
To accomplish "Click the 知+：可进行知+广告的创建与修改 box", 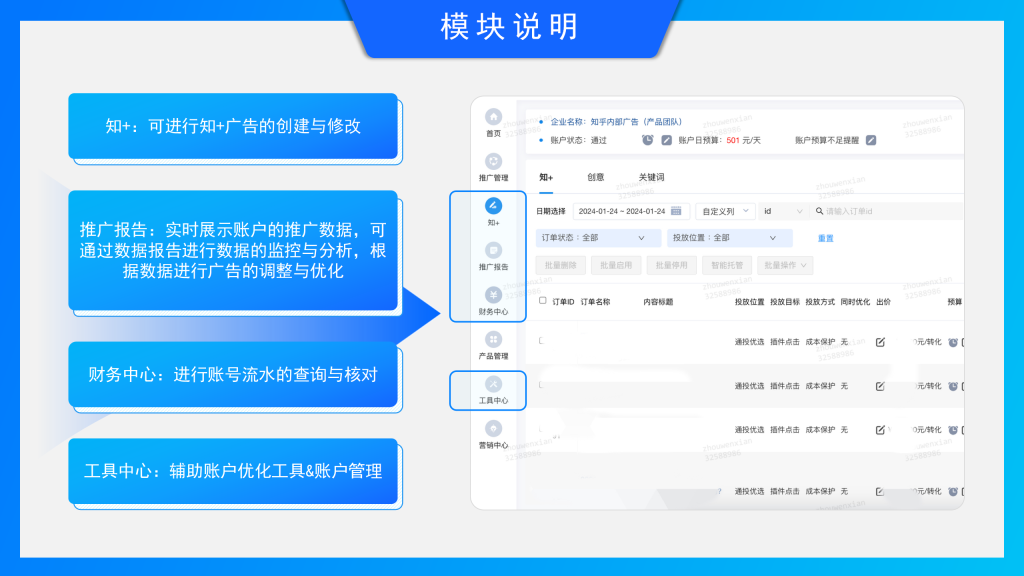I will (233, 126).
